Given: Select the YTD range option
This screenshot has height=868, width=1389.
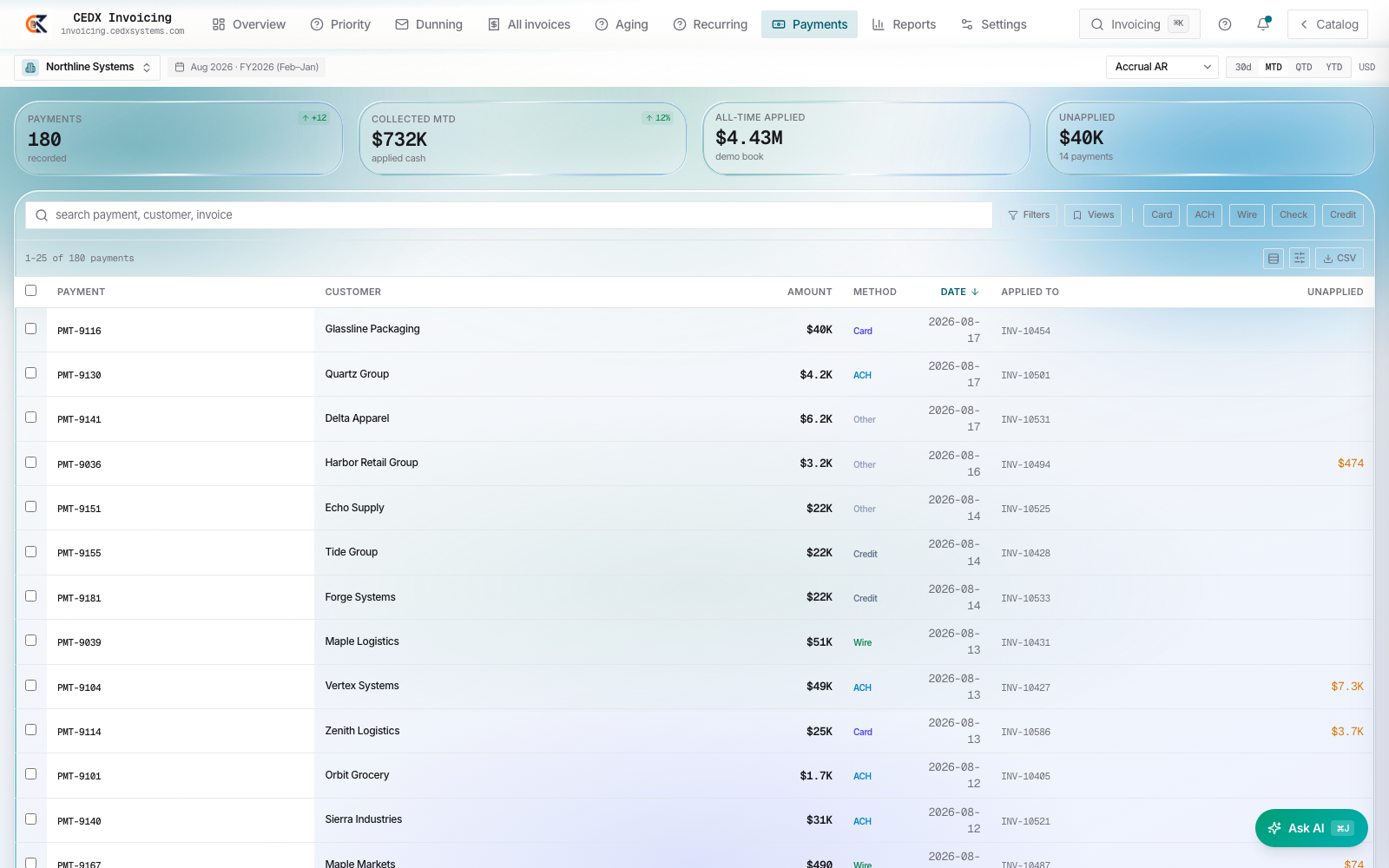Looking at the screenshot, I should tap(1334, 67).
